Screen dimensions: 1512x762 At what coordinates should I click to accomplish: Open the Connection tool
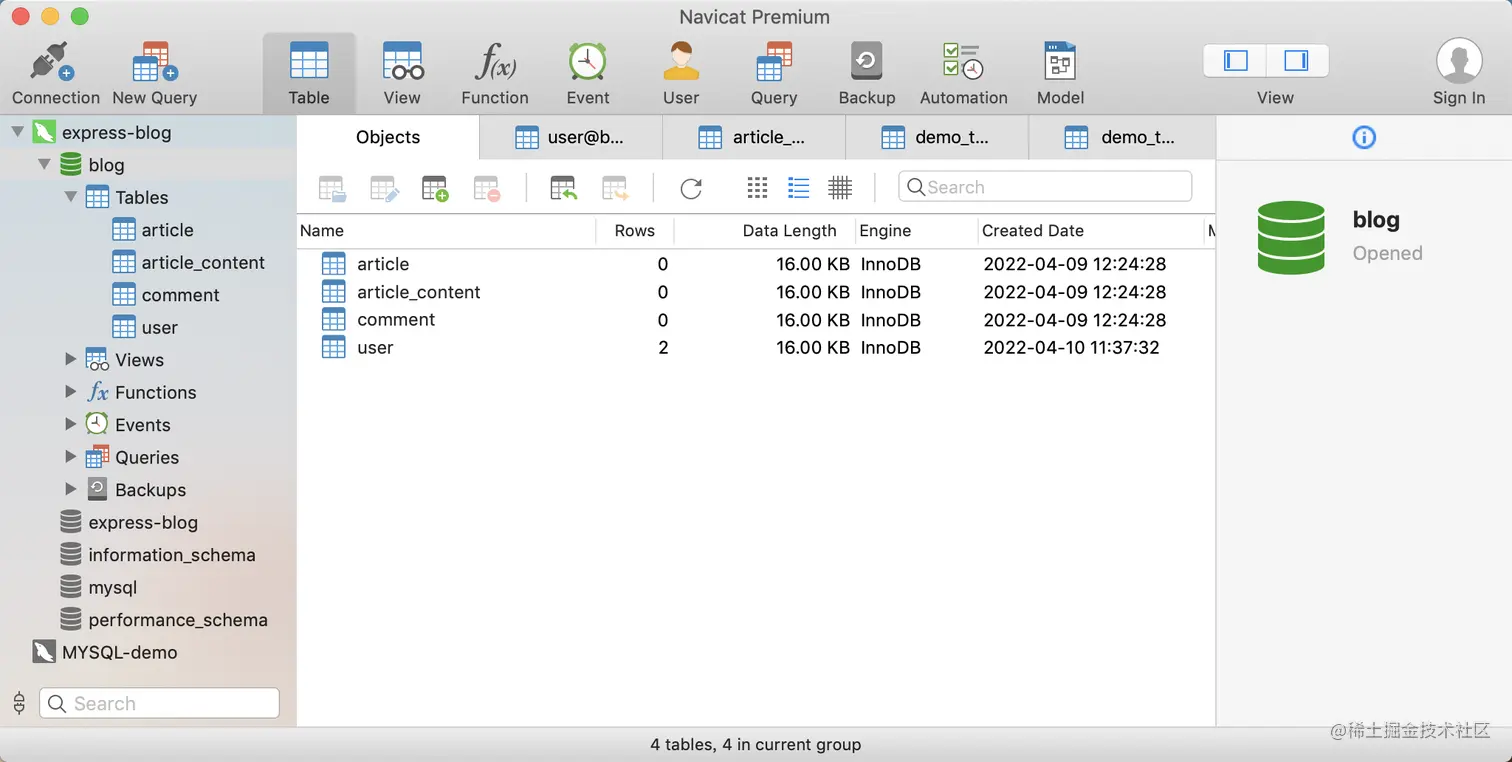point(56,73)
